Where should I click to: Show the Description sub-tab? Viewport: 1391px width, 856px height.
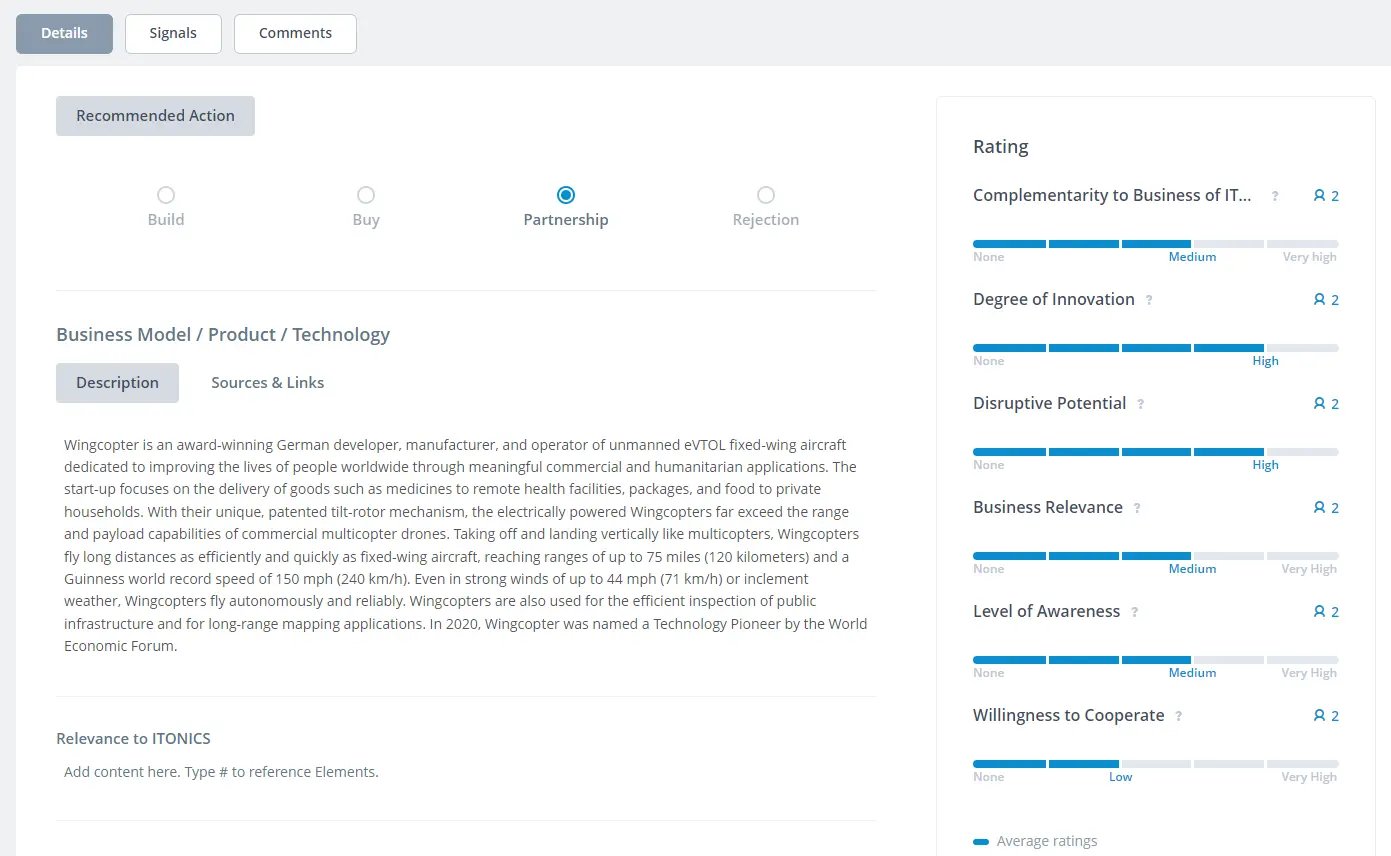[x=117, y=383]
